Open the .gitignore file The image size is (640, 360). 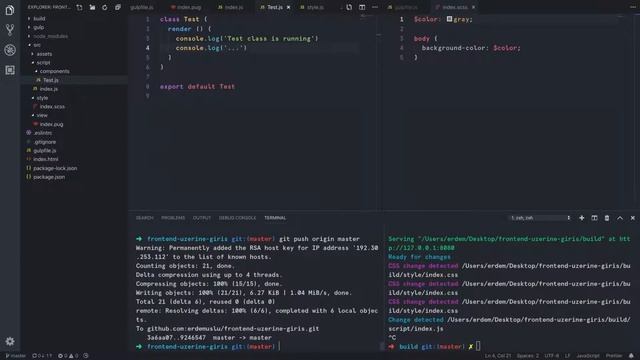[x=44, y=142]
